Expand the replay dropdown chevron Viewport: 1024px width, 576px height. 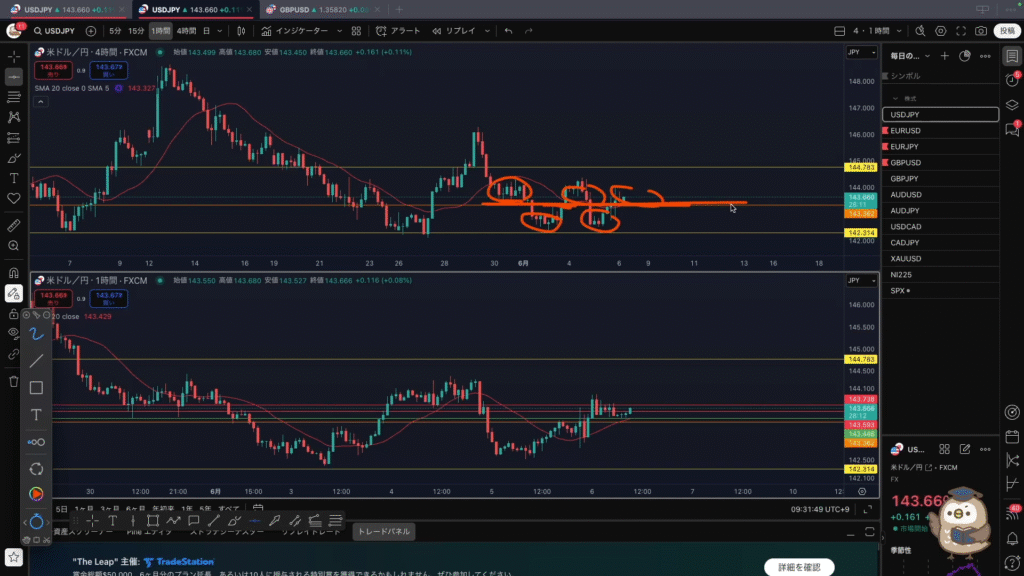[x=487, y=31]
